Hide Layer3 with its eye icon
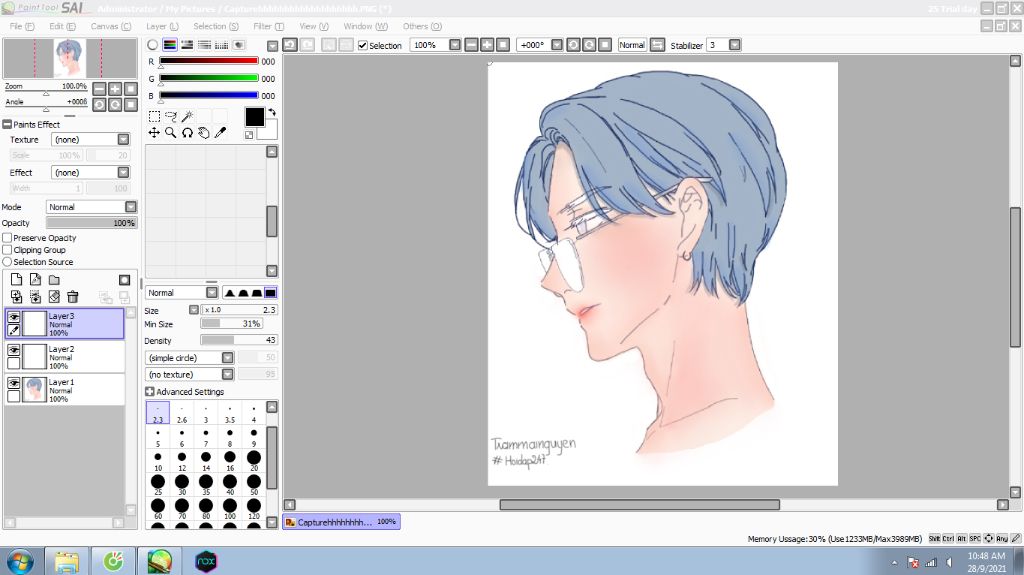 pyautogui.click(x=14, y=316)
